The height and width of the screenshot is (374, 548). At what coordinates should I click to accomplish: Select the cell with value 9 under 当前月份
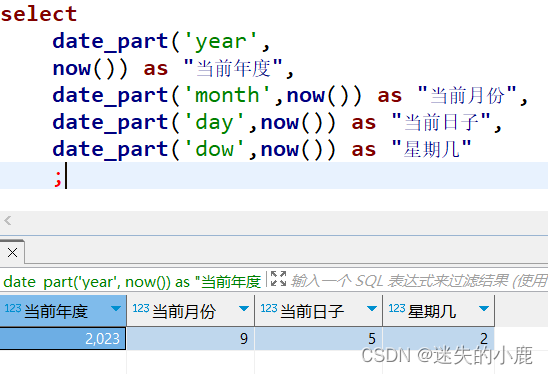click(190, 338)
